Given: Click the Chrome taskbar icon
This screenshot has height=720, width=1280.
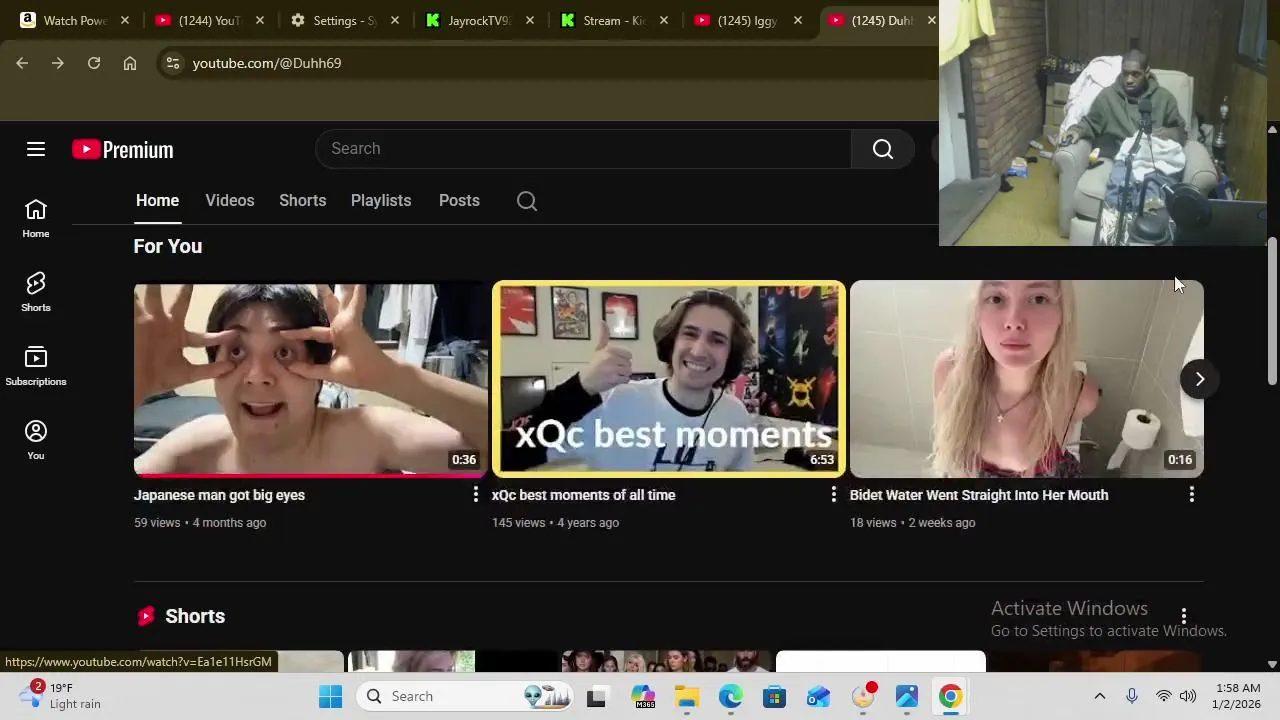Looking at the screenshot, I should (x=951, y=696).
